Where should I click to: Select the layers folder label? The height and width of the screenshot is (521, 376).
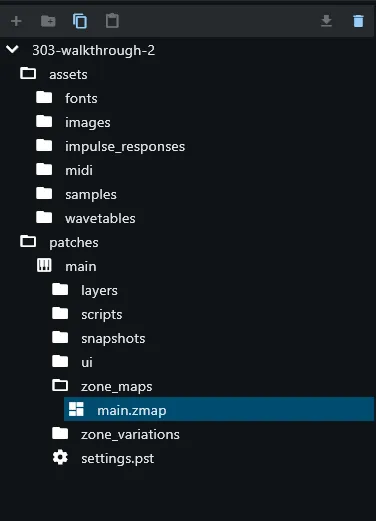(99, 291)
